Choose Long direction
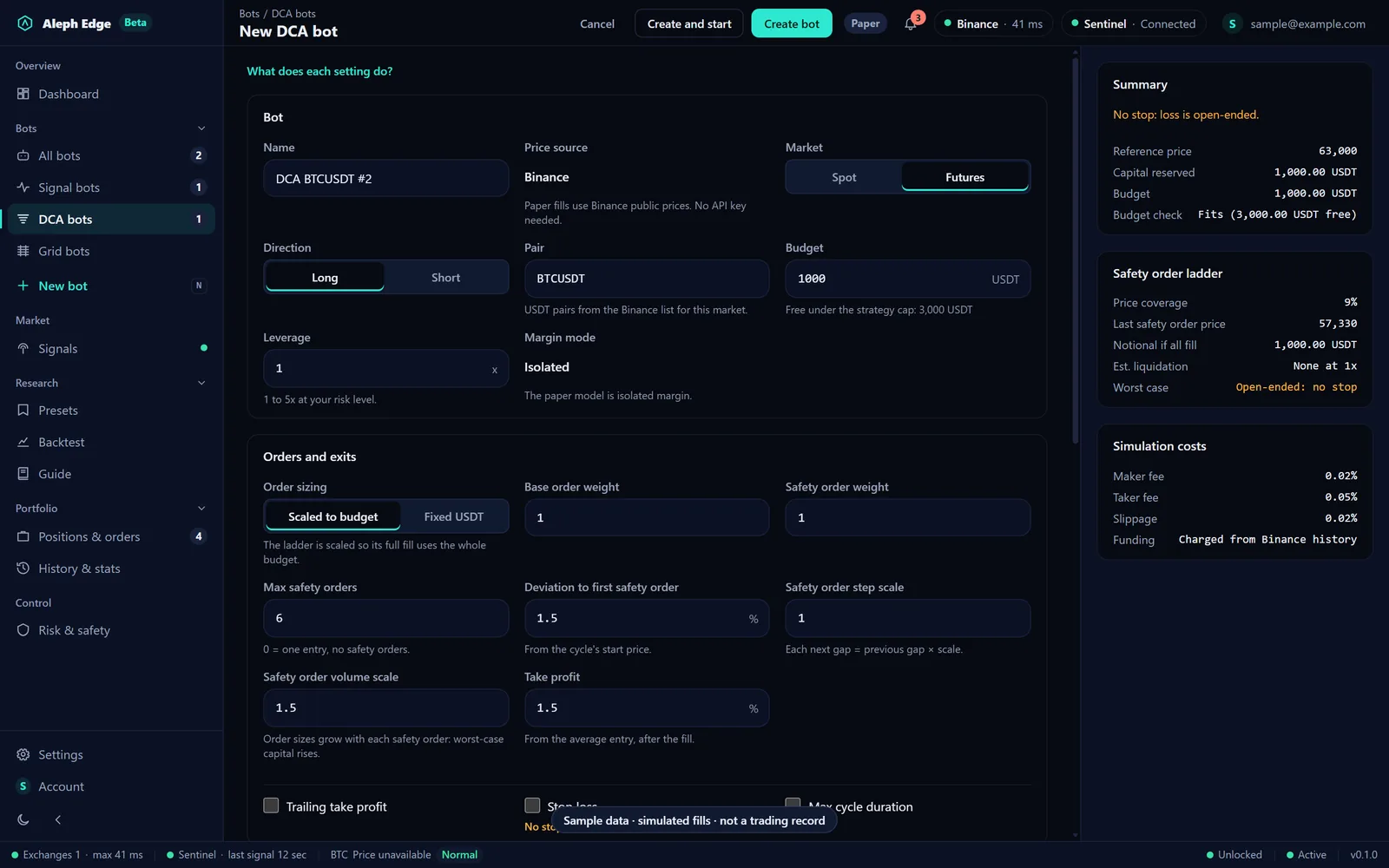This screenshot has height=868, width=1389. tap(325, 278)
